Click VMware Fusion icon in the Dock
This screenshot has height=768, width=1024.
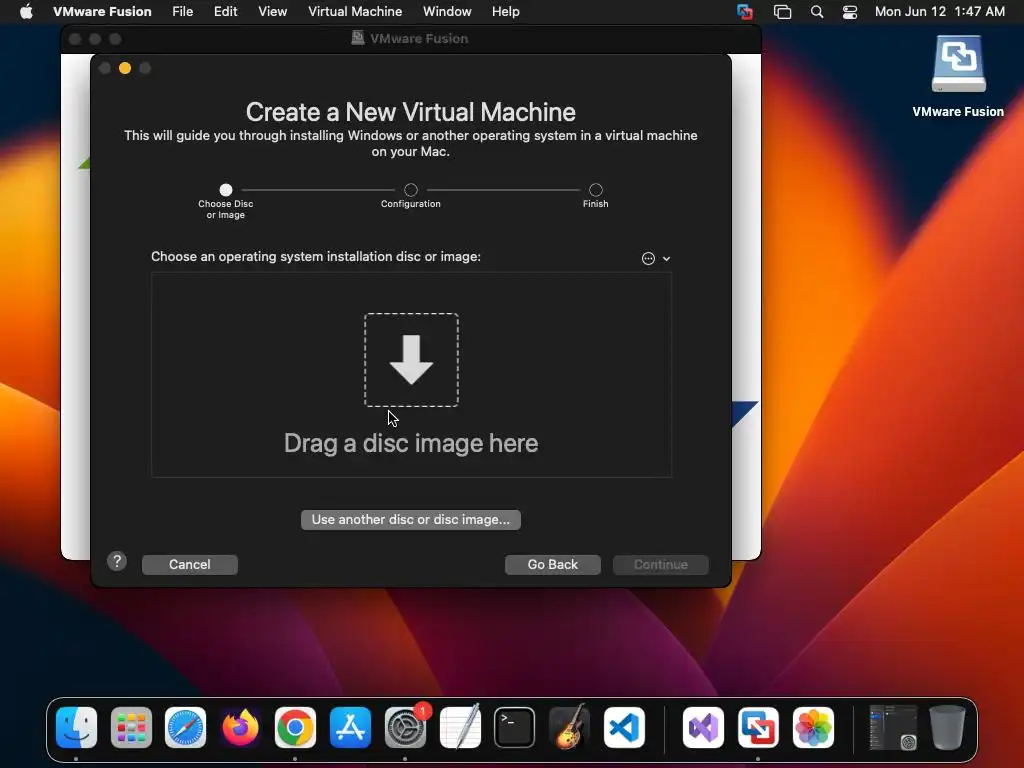click(x=758, y=728)
